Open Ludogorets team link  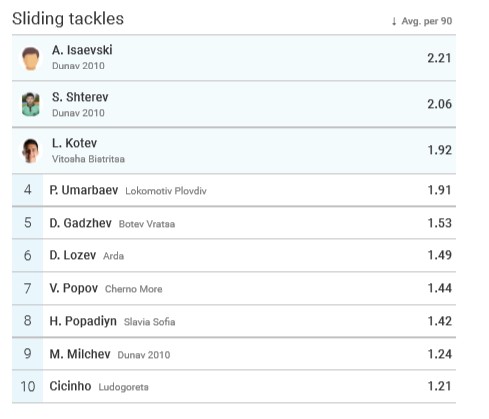[123, 387]
